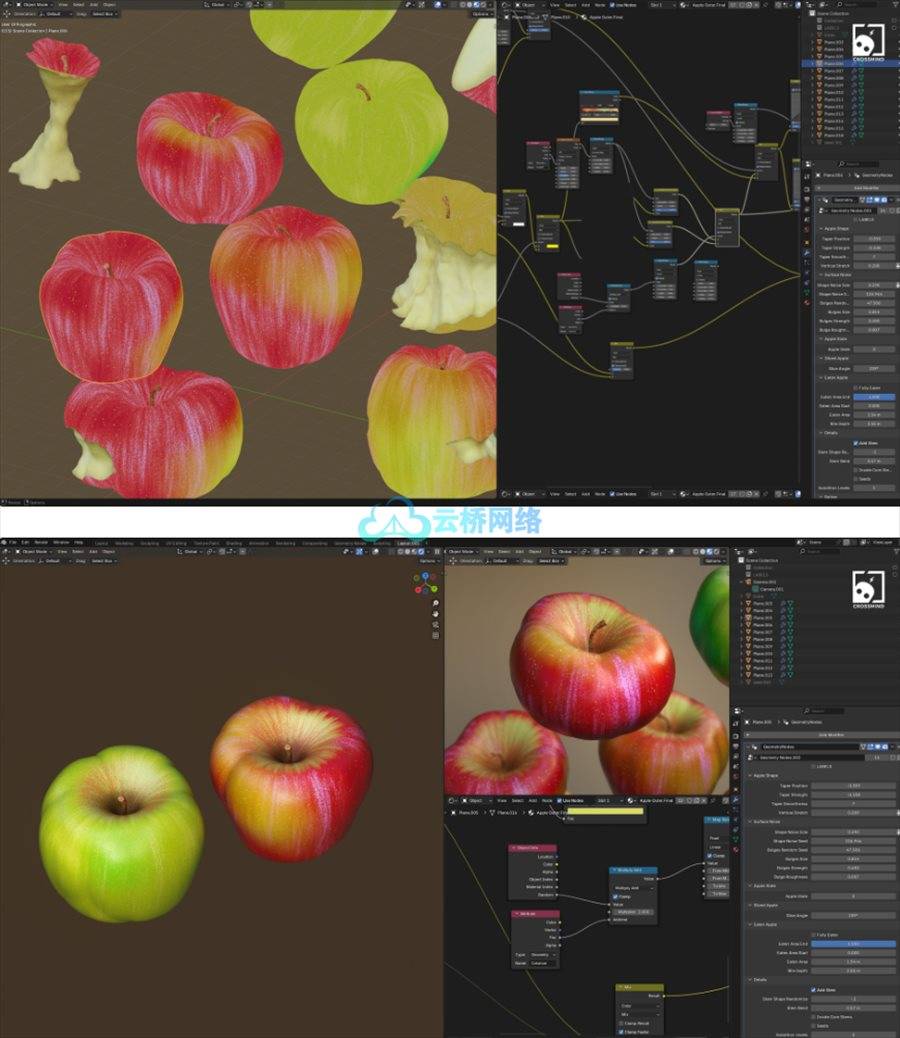
Task: Open Object properties tab in lower properties editor
Action: 735,789
